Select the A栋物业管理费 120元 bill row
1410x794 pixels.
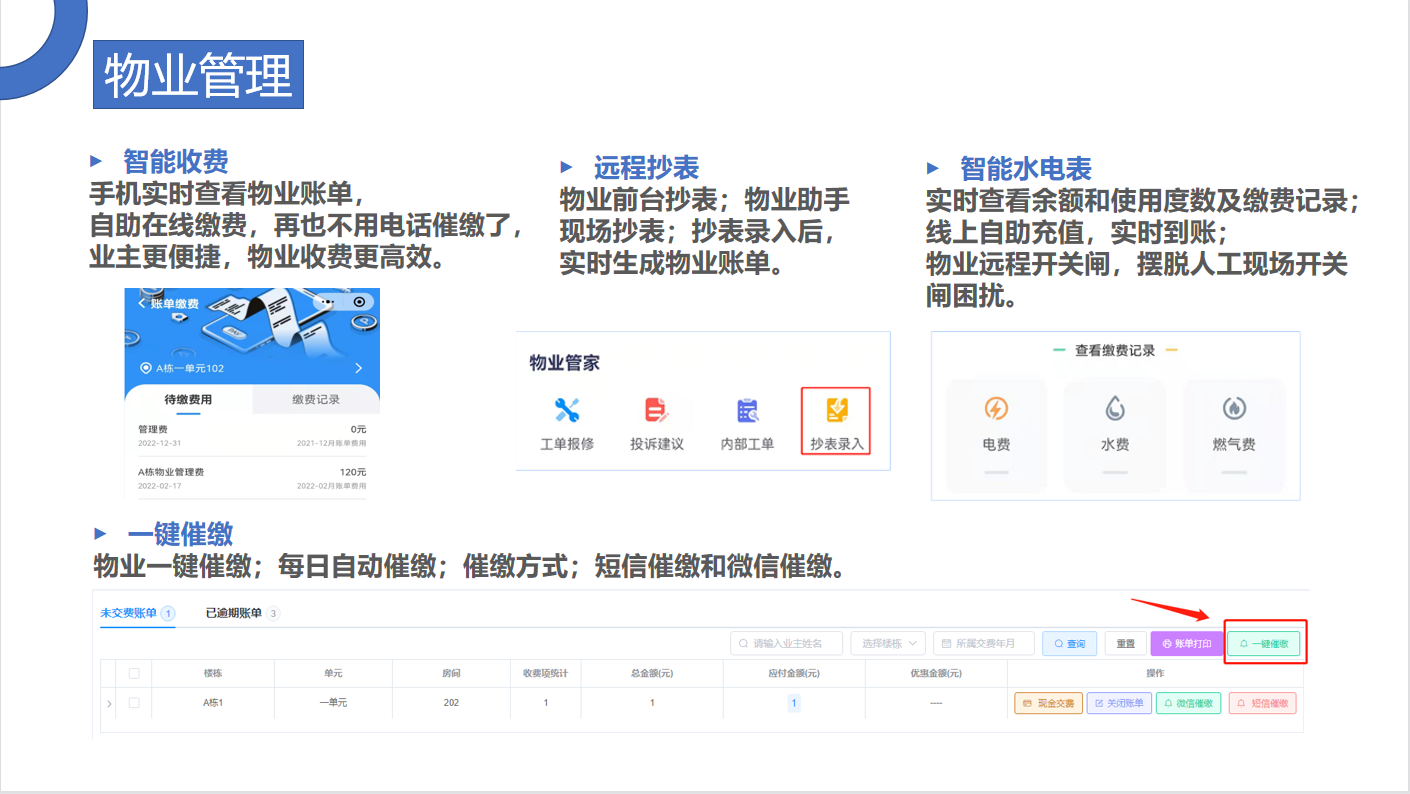click(252, 478)
